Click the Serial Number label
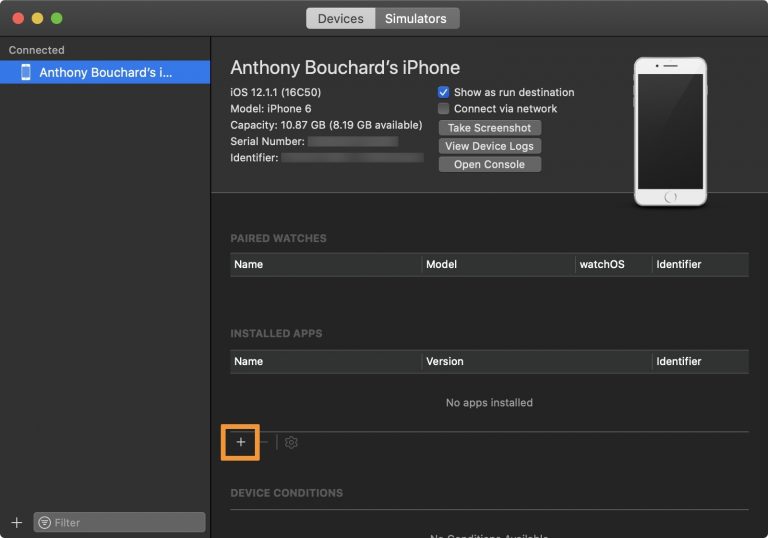The width and height of the screenshot is (768, 538). [267, 141]
